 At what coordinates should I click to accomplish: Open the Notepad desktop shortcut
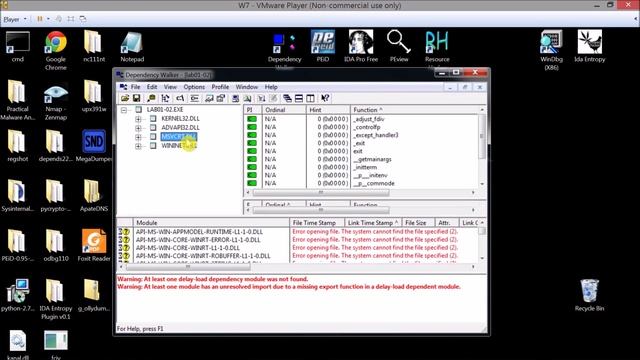point(132,47)
